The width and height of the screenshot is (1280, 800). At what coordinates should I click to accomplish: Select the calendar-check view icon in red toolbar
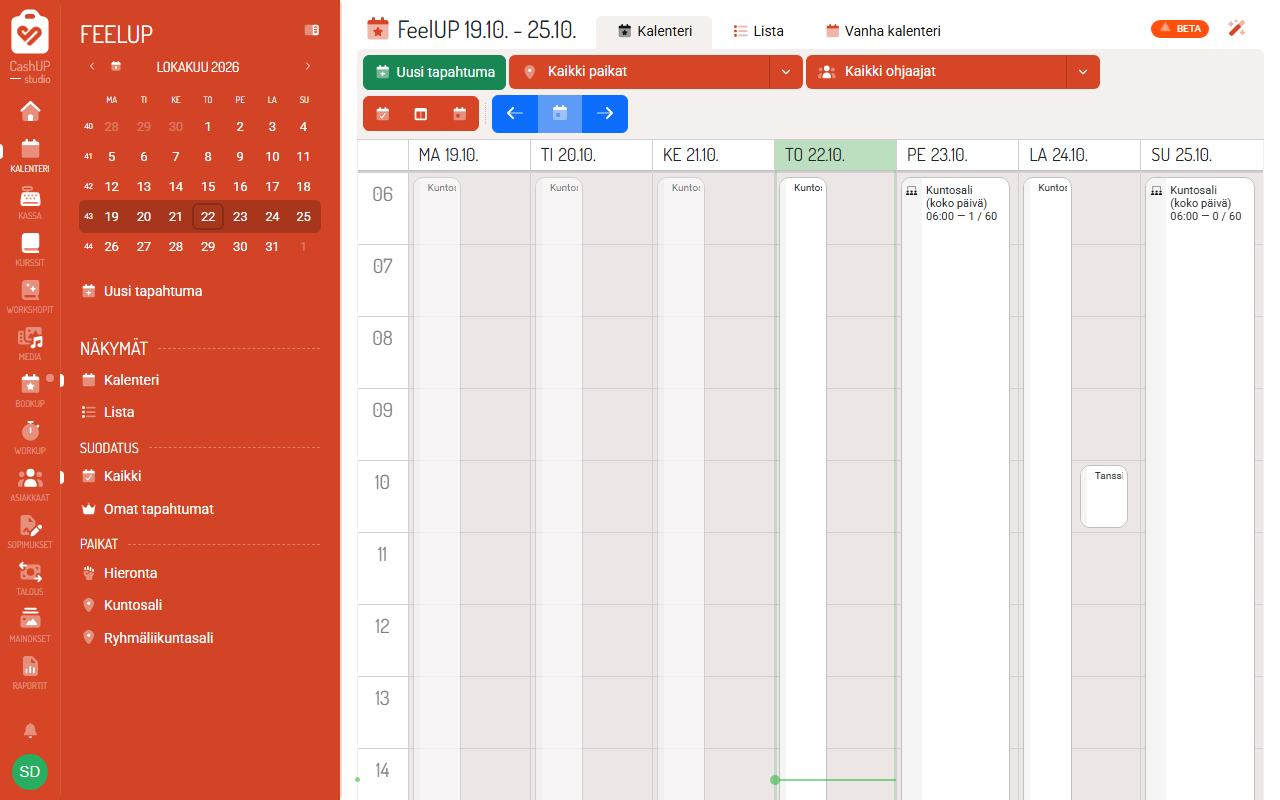[x=382, y=114]
